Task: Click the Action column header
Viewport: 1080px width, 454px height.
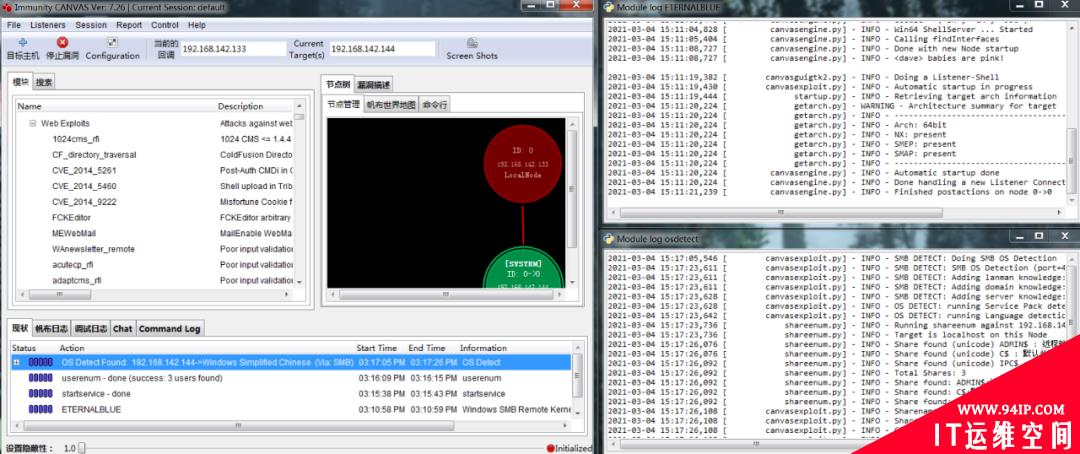Action: point(72,348)
